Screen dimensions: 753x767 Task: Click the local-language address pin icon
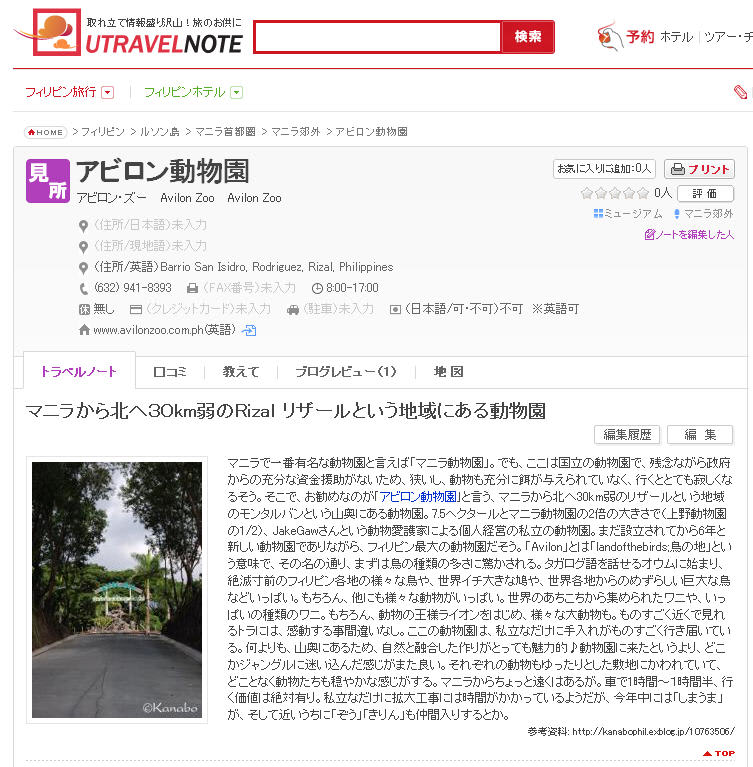(x=84, y=247)
